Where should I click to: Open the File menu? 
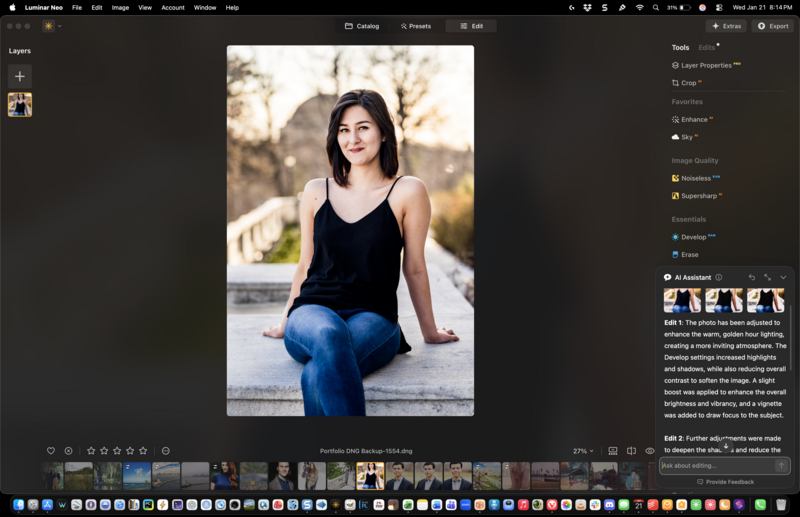coord(77,8)
